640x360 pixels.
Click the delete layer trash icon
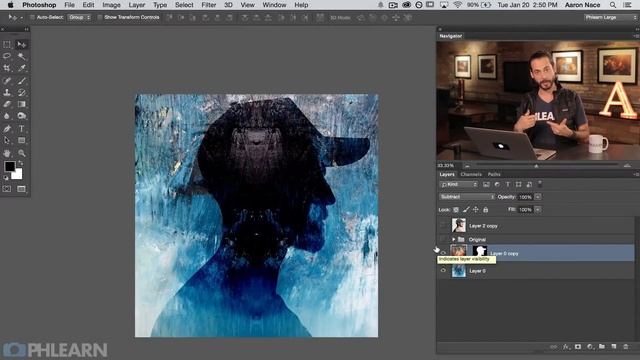626,347
